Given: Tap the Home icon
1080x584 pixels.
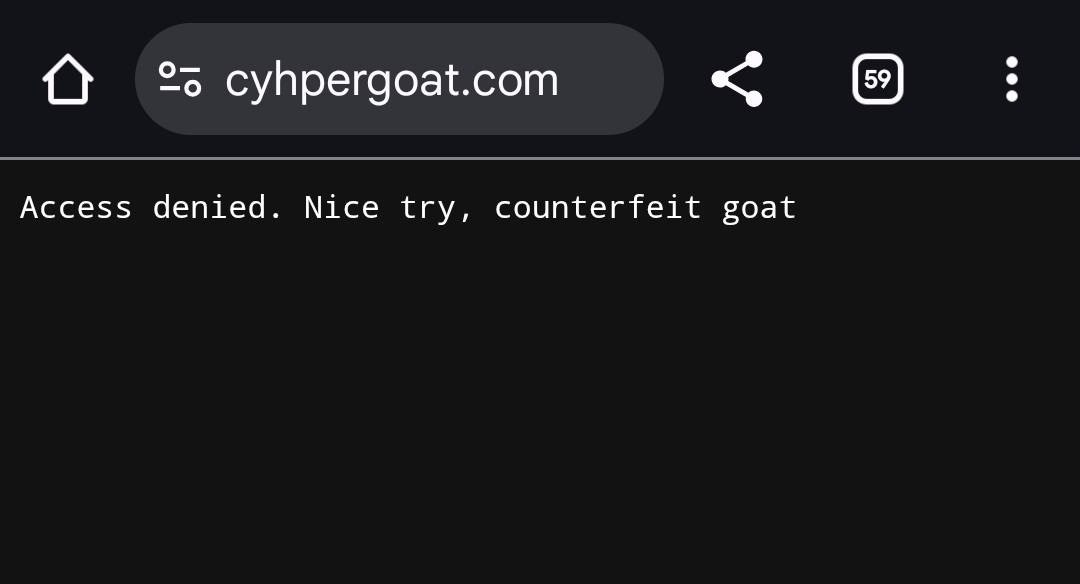Looking at the screenshot, I should pos(68,79).
